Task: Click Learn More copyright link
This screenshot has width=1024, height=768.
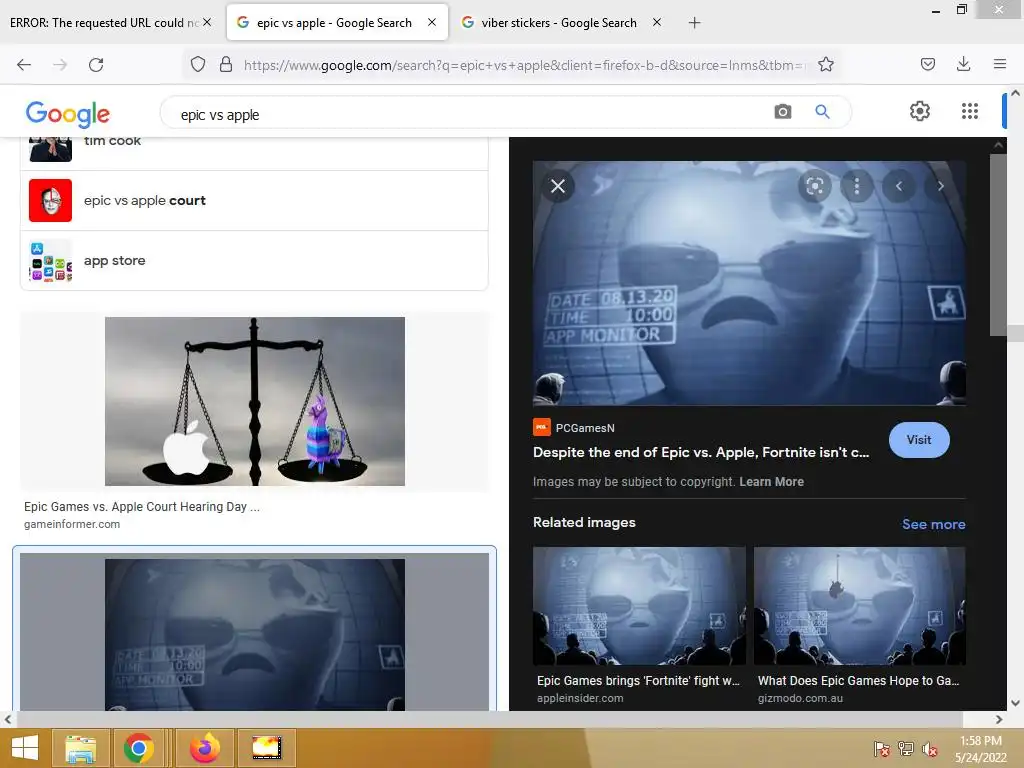Action: (771, 482)
